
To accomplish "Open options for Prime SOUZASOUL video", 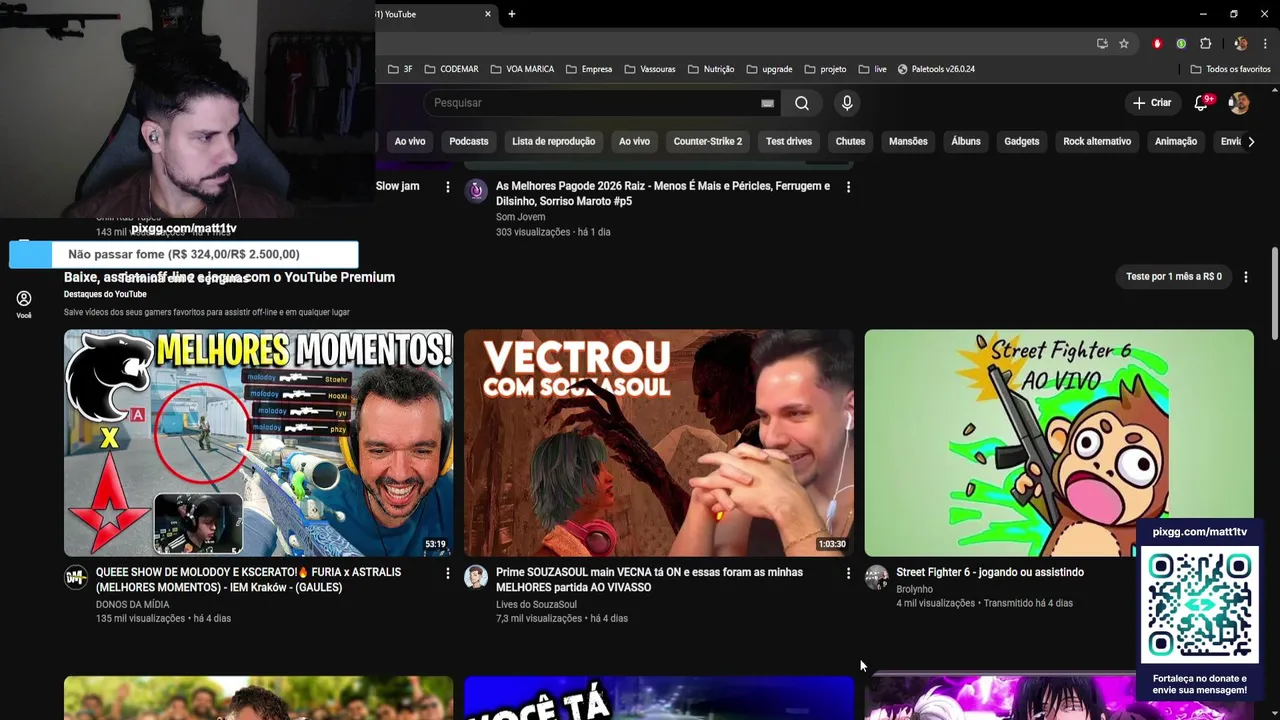I will tap(848, 573).
